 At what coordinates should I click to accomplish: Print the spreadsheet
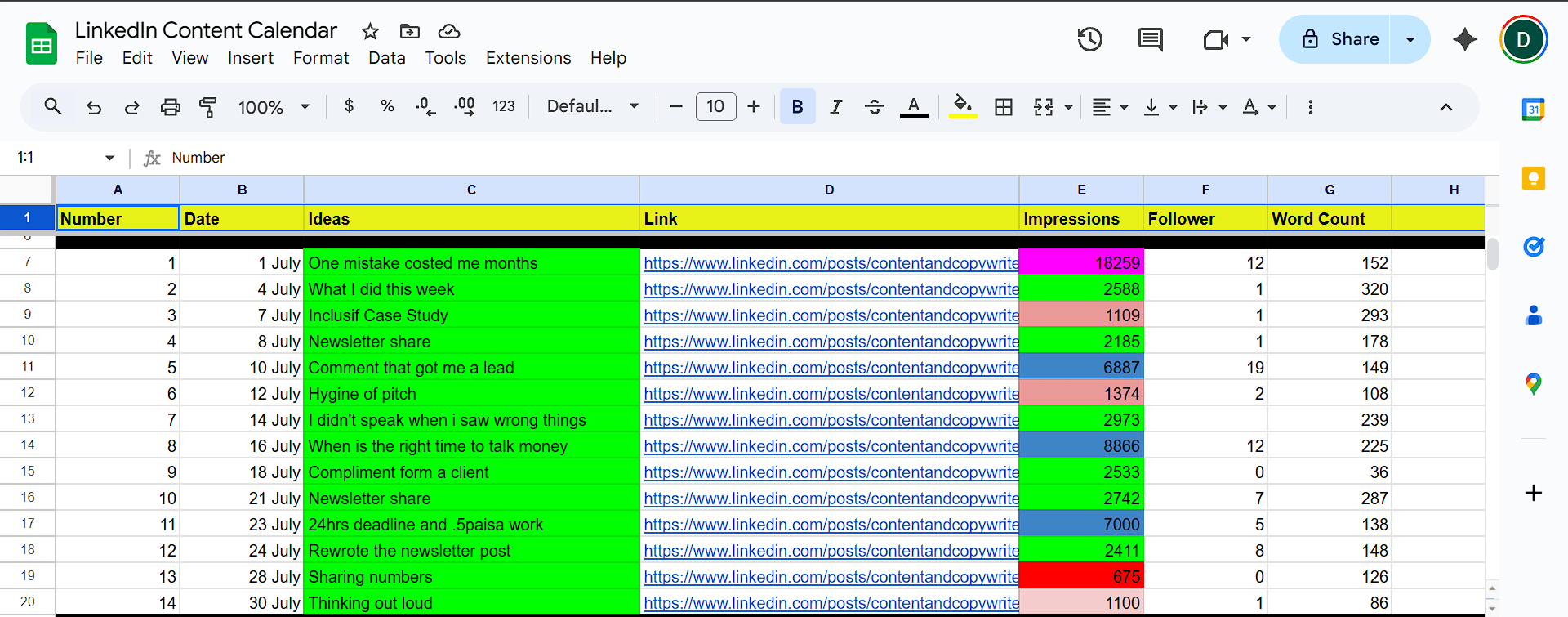170,107
